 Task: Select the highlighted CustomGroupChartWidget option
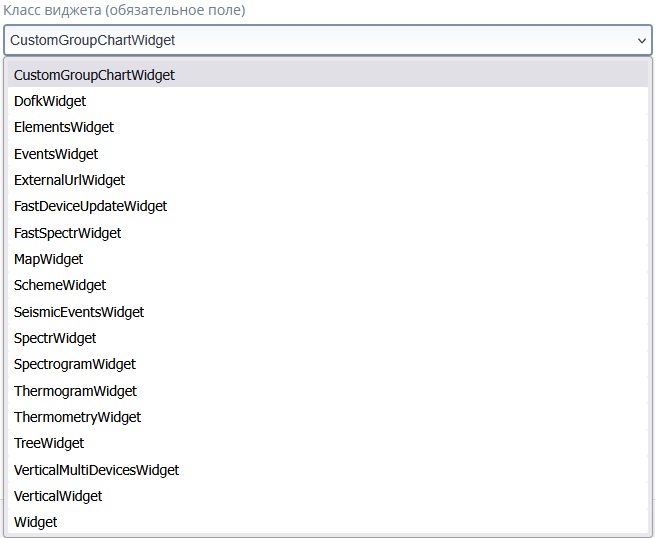tap(94, 75)
